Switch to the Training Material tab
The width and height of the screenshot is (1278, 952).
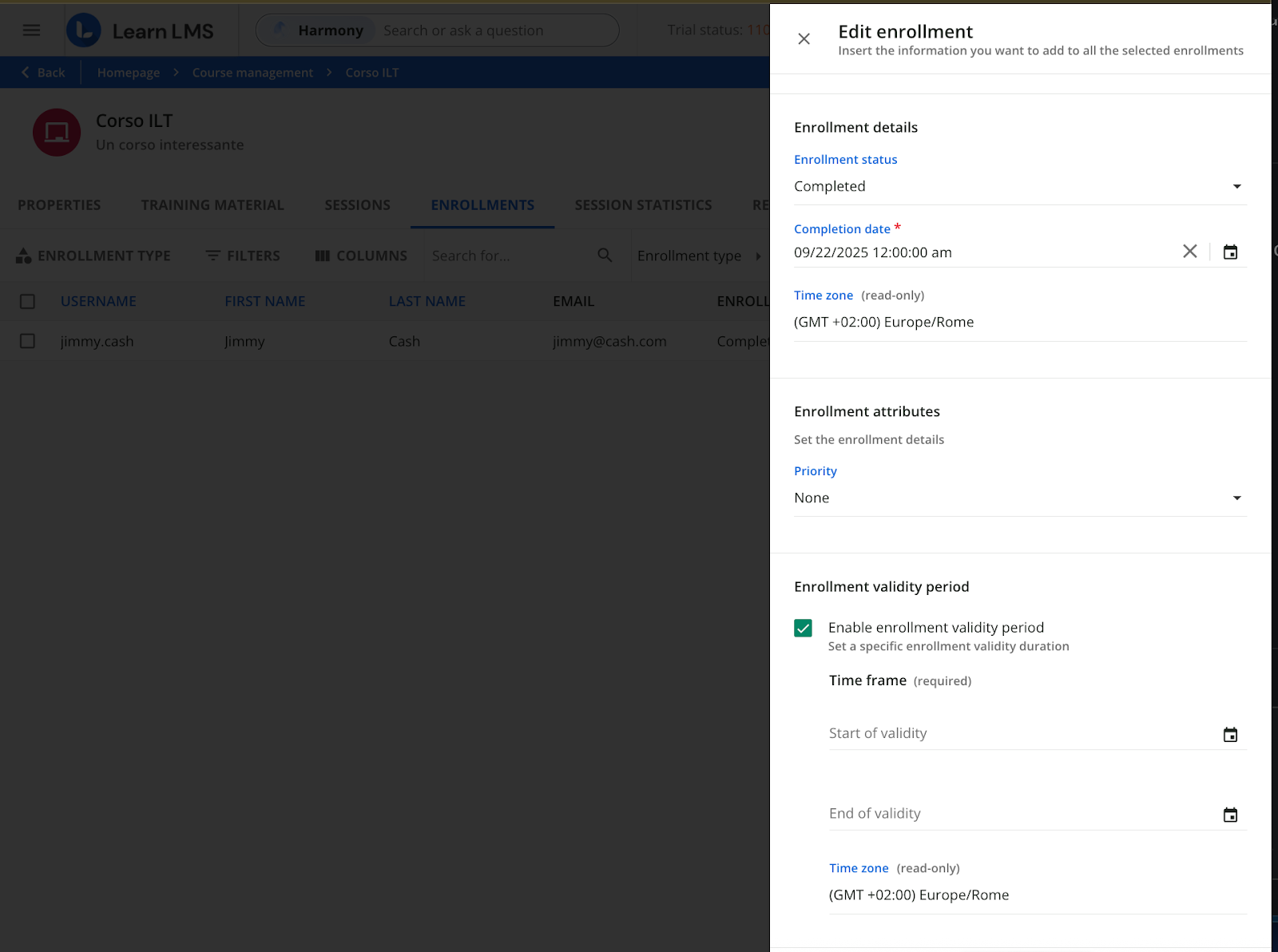tap(212, 205)
